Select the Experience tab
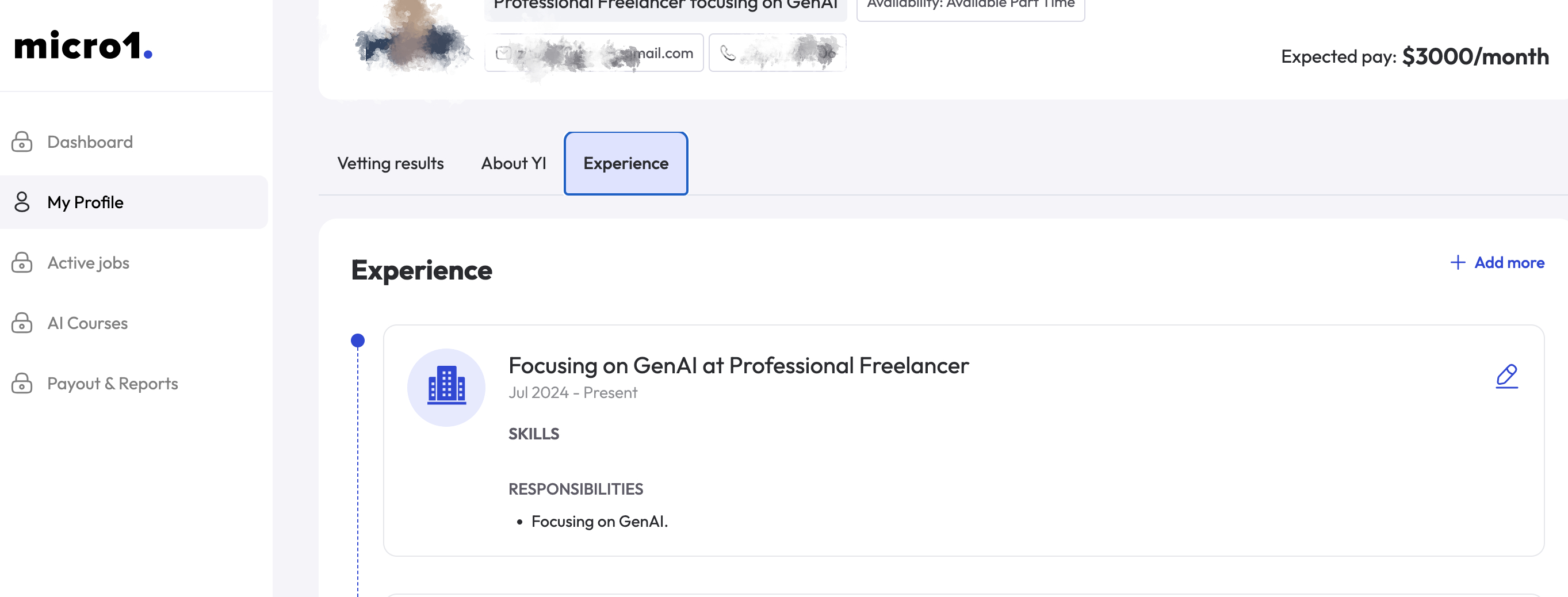This screenshot has height=597, width=1568. click(x=626, y=163)
